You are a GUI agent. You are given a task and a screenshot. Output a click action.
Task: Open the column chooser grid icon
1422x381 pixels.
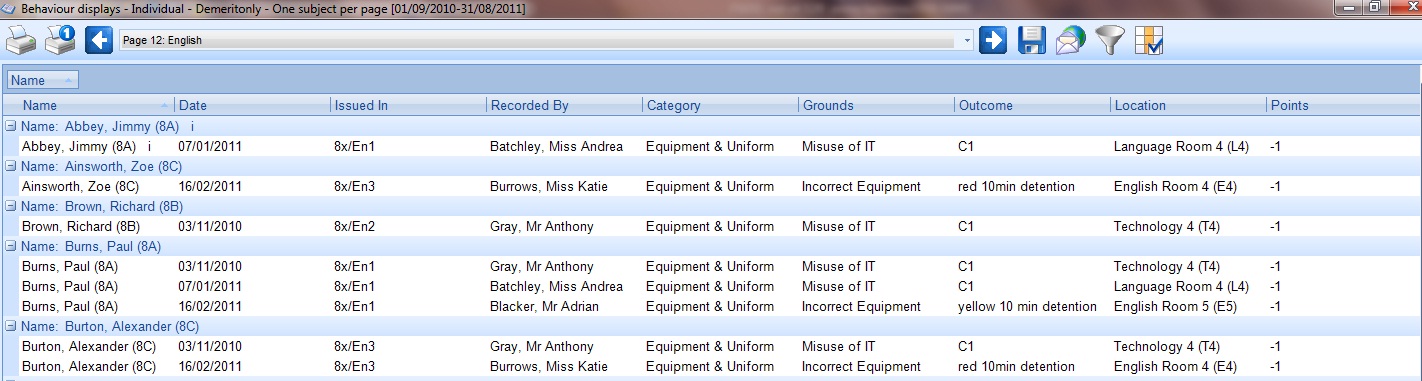coord(1149,40)
